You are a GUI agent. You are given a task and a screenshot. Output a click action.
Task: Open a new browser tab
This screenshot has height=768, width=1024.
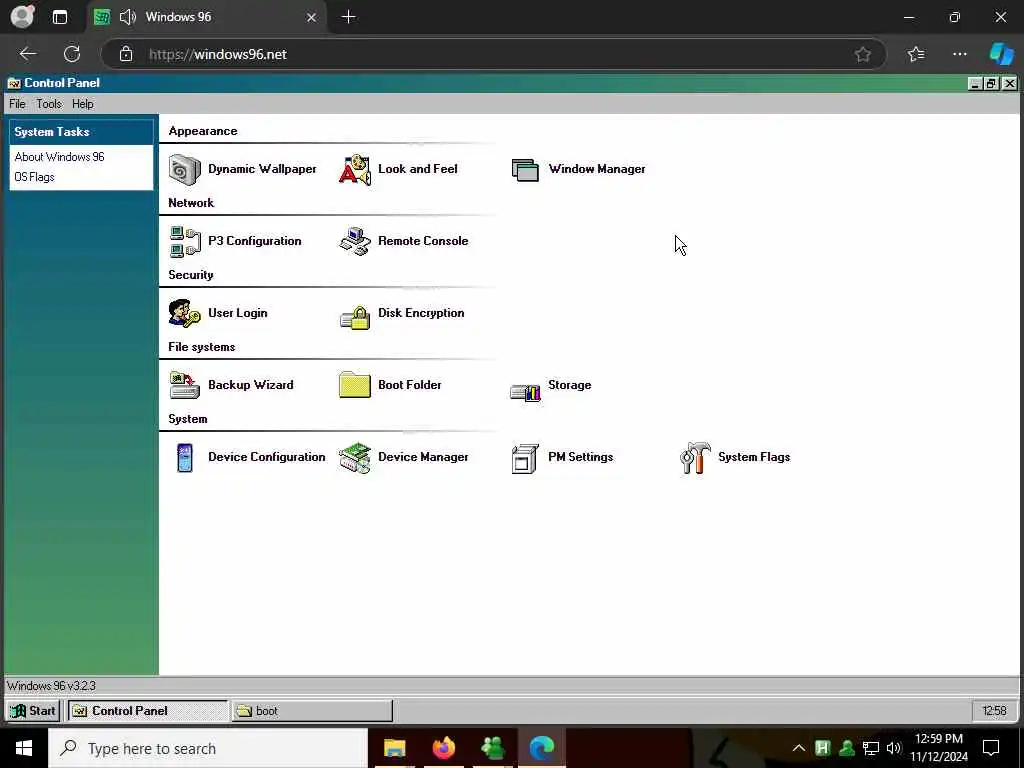(x=349, y=17)
